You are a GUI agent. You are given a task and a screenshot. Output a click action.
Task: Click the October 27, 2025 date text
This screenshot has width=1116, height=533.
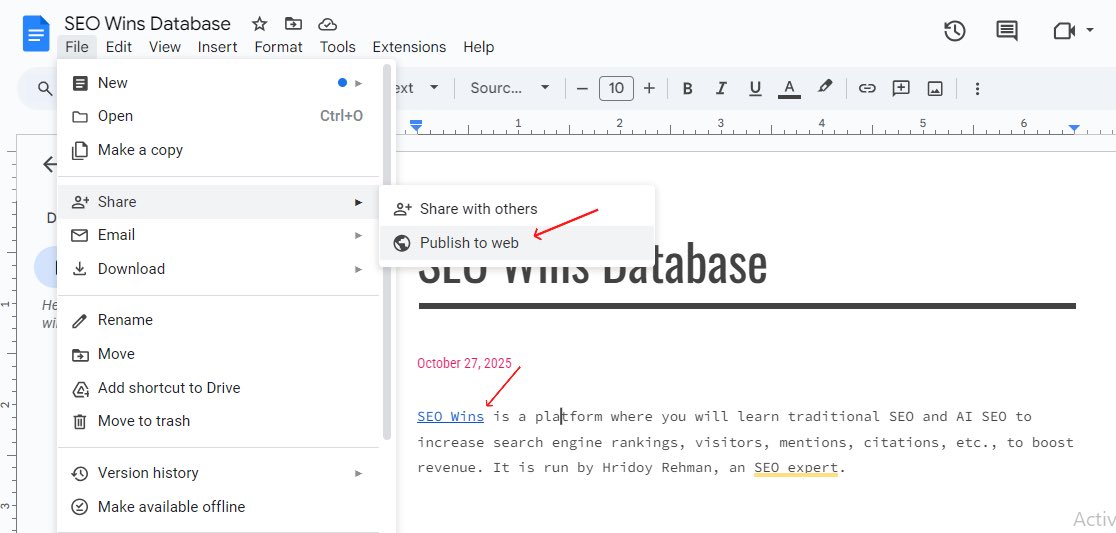pyautogui.click(x=464, y=363)
